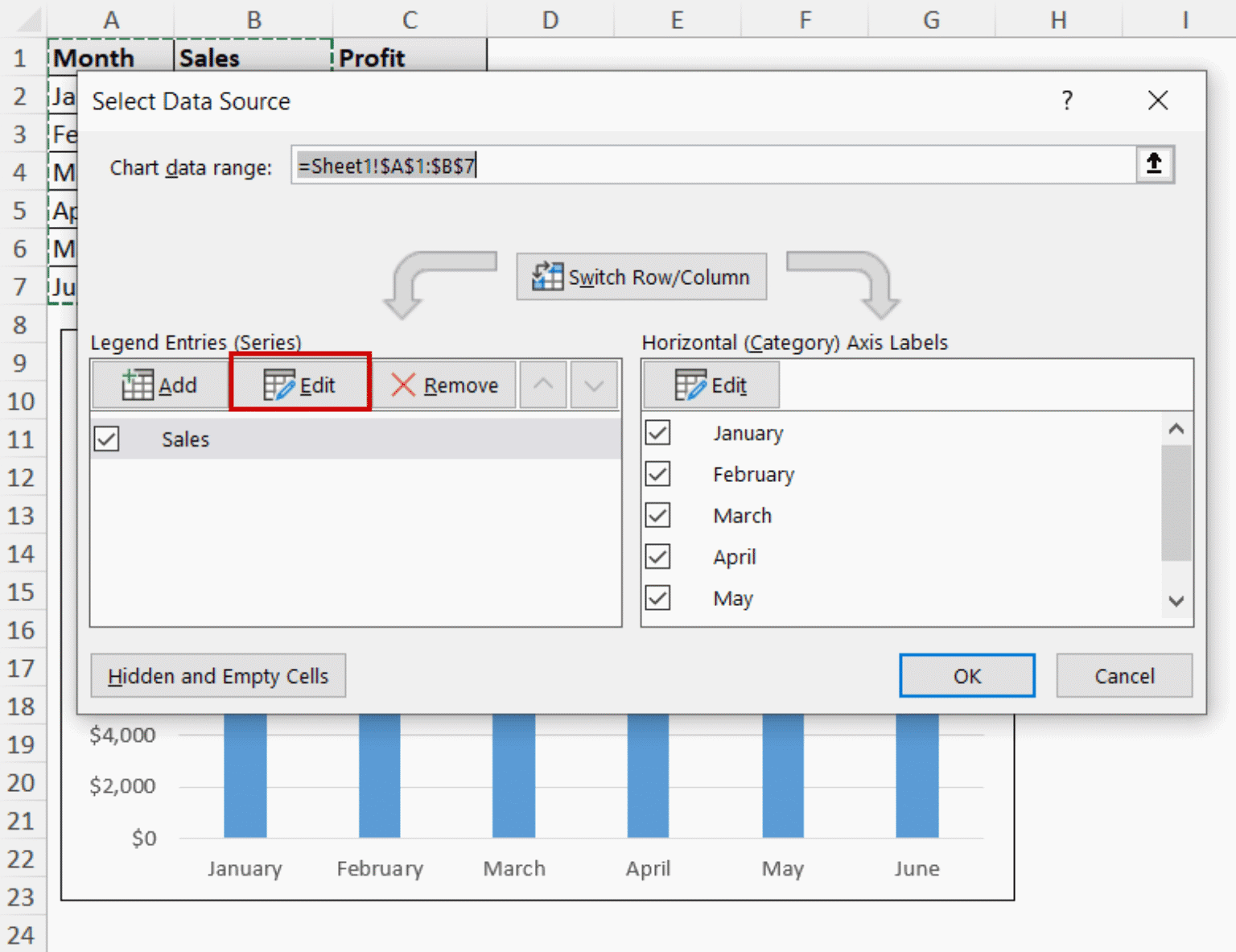
Task: Add a new legend entry series
Action: 159,385
